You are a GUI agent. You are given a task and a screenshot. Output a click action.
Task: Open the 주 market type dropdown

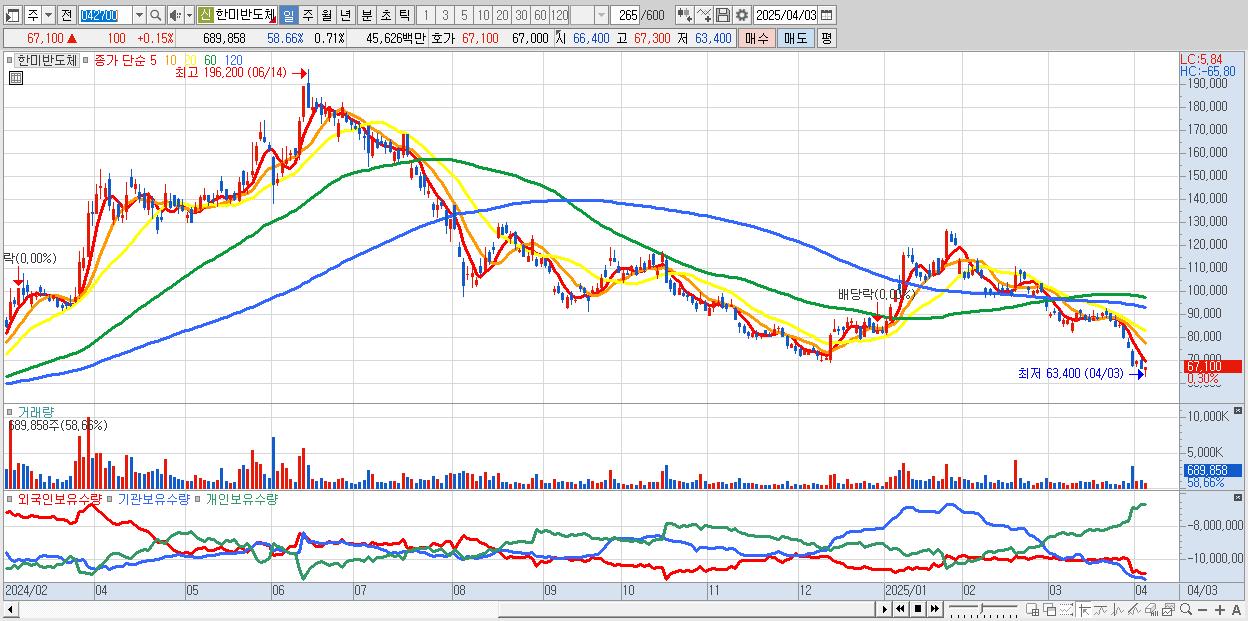(48, 15)
